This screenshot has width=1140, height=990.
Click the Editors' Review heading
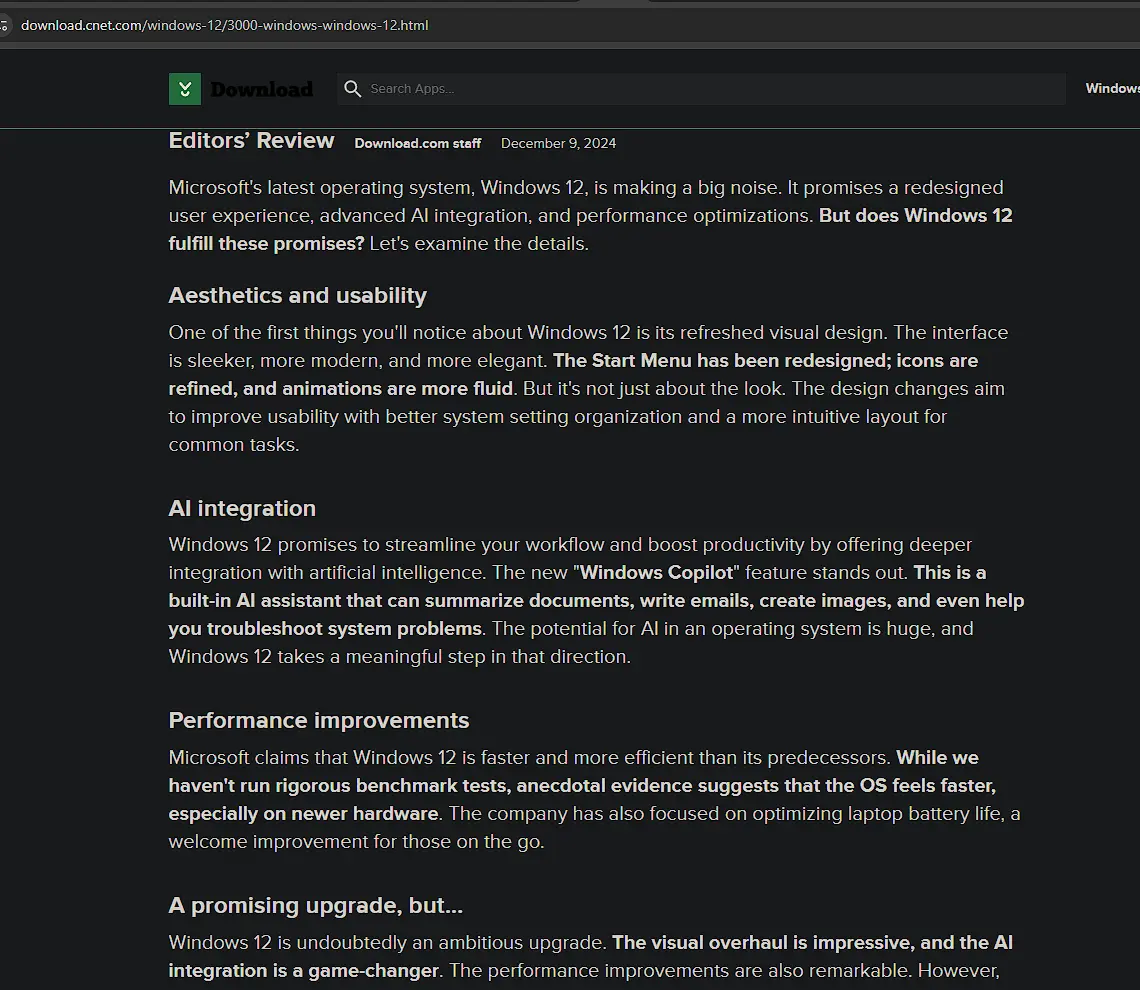click(x=252, y=140)
